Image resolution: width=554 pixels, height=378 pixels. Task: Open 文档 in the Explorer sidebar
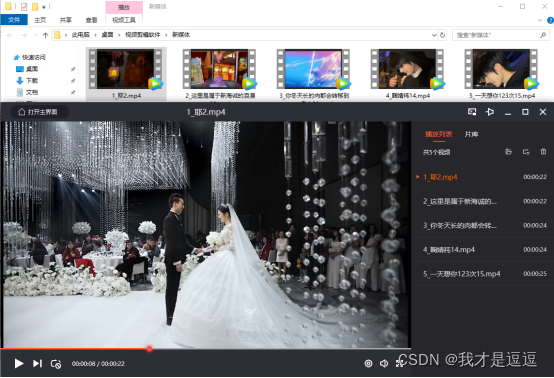(32, 92)
